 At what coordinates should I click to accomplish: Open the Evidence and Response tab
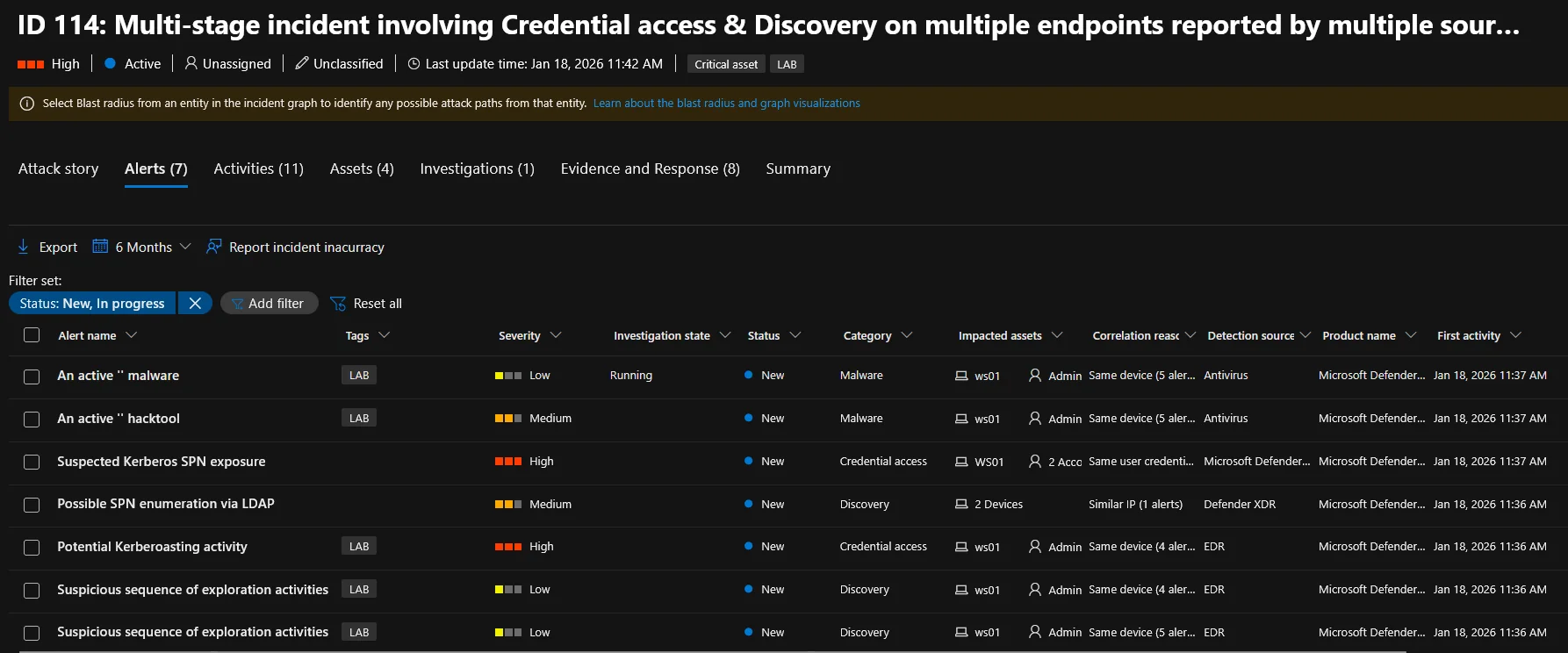coord(650,169)
